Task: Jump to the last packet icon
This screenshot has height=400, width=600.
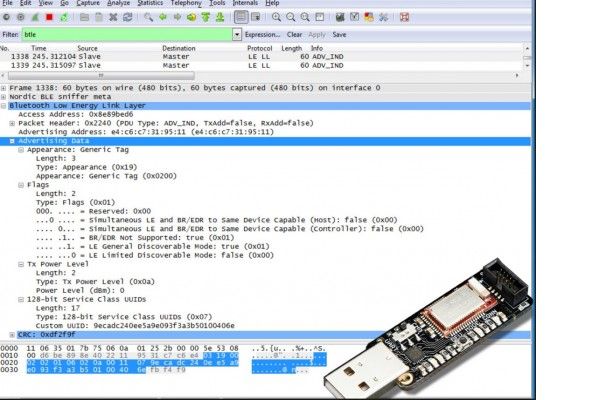Action: tap(220, 17)
